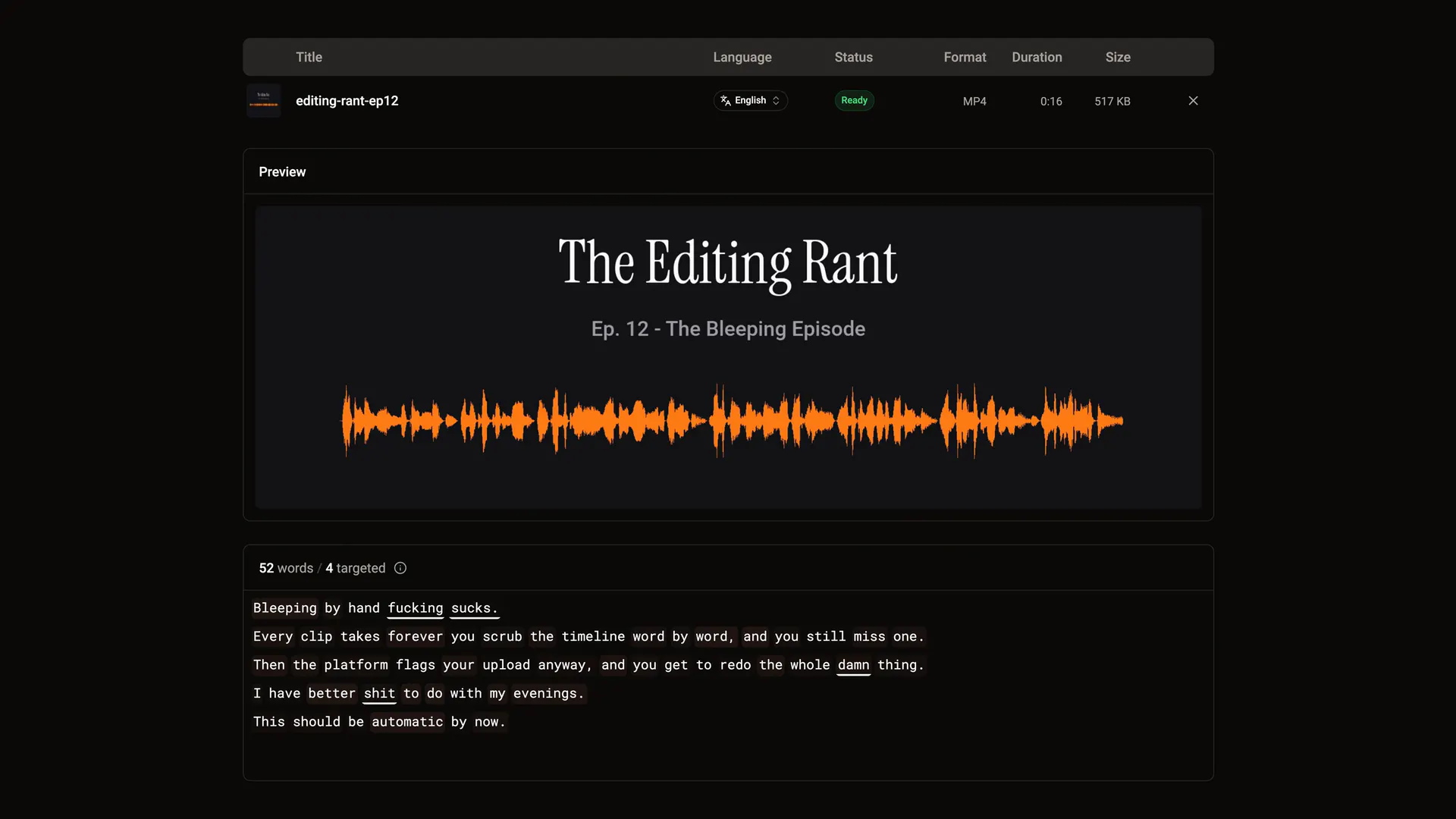Click the Title column header
1456x819 pixels.
coord(309,57)
